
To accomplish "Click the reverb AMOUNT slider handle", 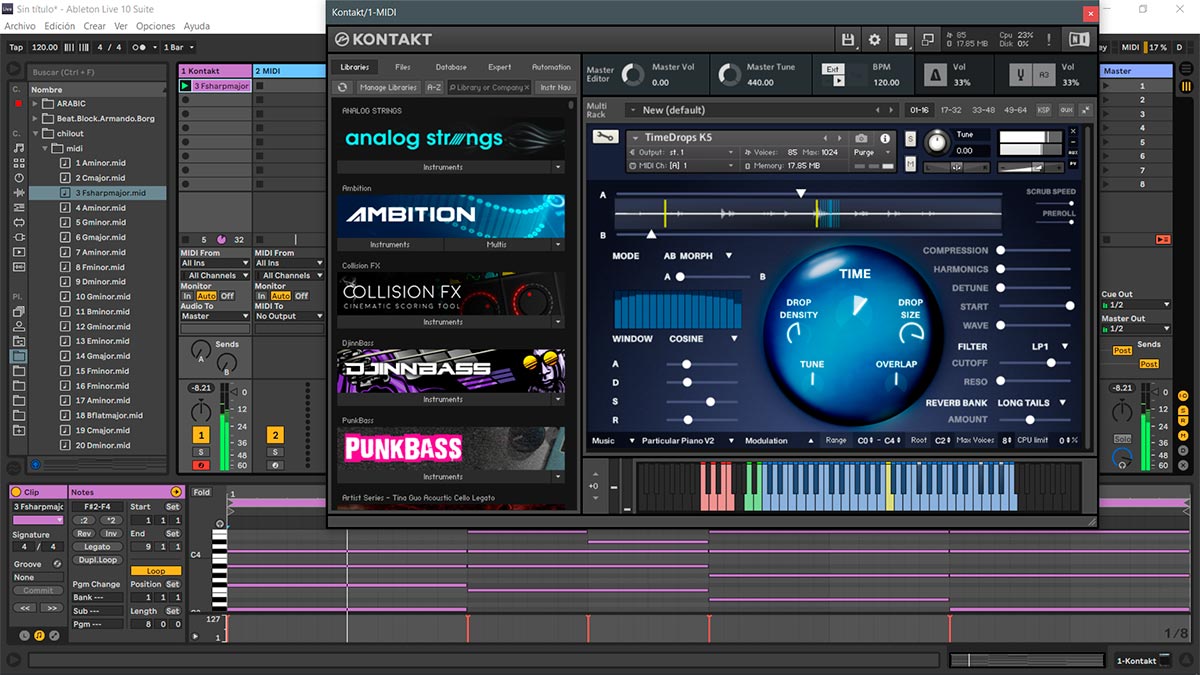I will click(x=1030, y=420).
